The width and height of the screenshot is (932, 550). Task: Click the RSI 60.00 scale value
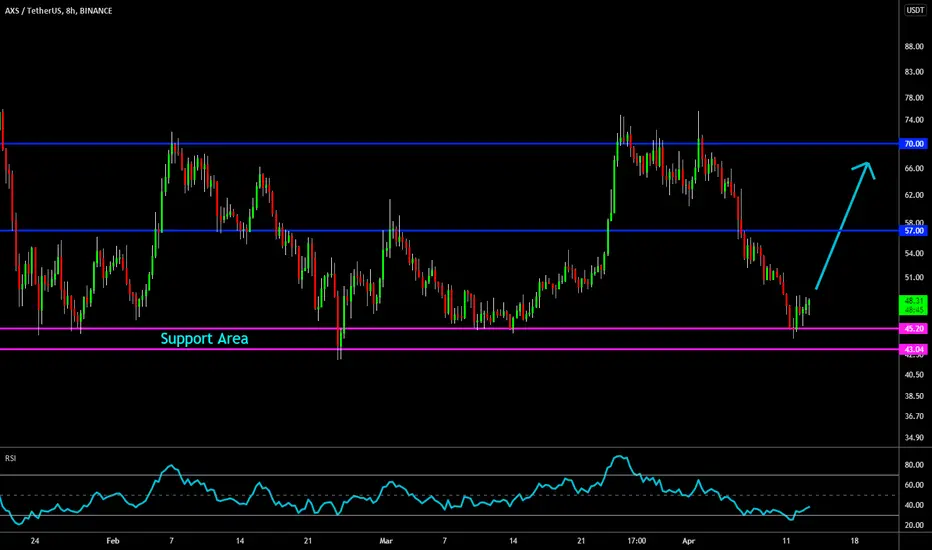pyautogui.click(x=914, y=485)
